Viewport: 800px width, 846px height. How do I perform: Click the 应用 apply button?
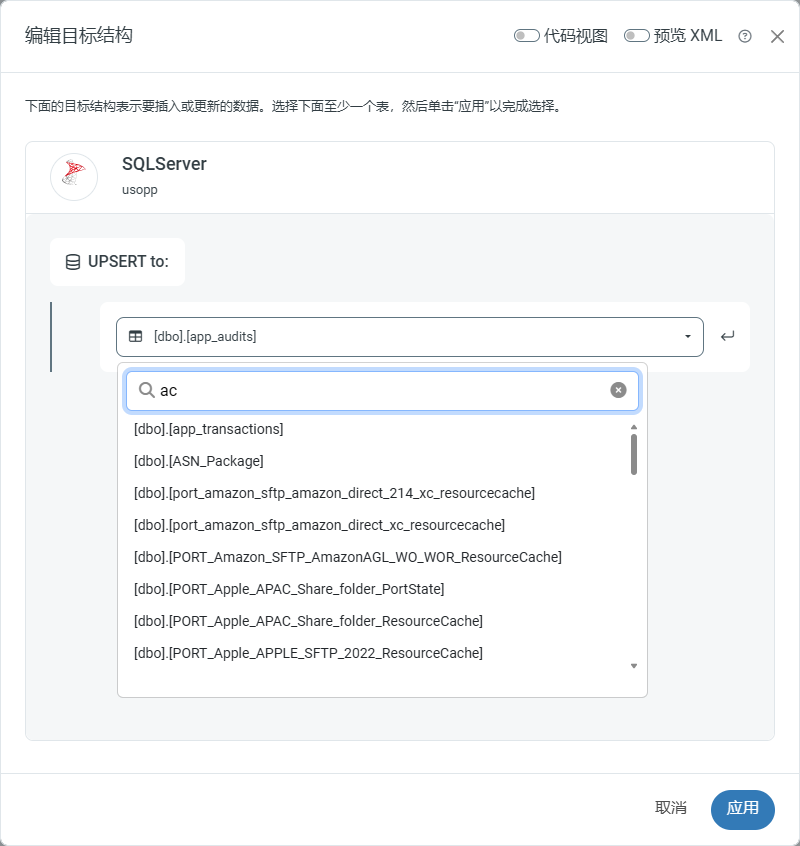click(x=742, y=808)
